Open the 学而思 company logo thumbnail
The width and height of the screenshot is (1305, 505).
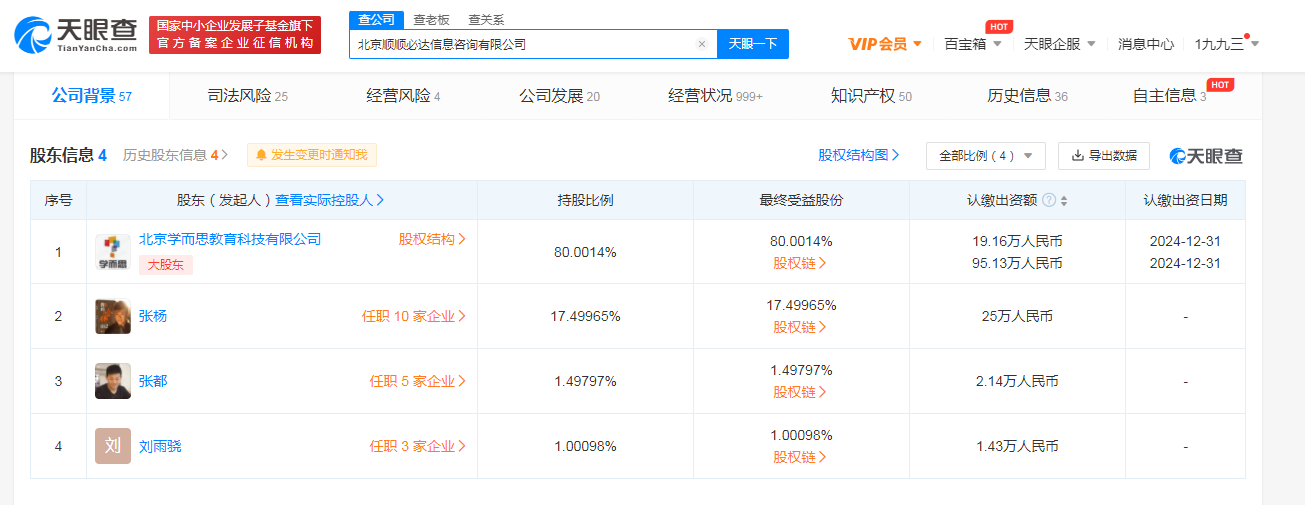click(x=113, y=252)
